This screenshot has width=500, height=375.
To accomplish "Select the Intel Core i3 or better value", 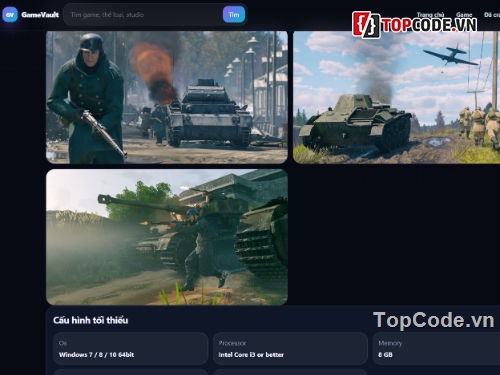I will [x=251, y=355].
